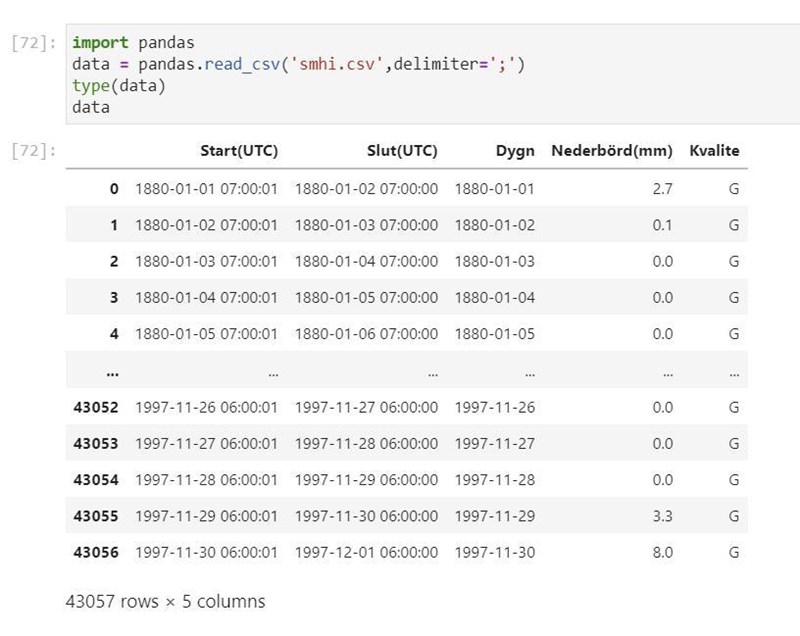This screenshot has height=636, width=800.
Task: Click the Slut(UTC) column header
Action: point(402,151)
